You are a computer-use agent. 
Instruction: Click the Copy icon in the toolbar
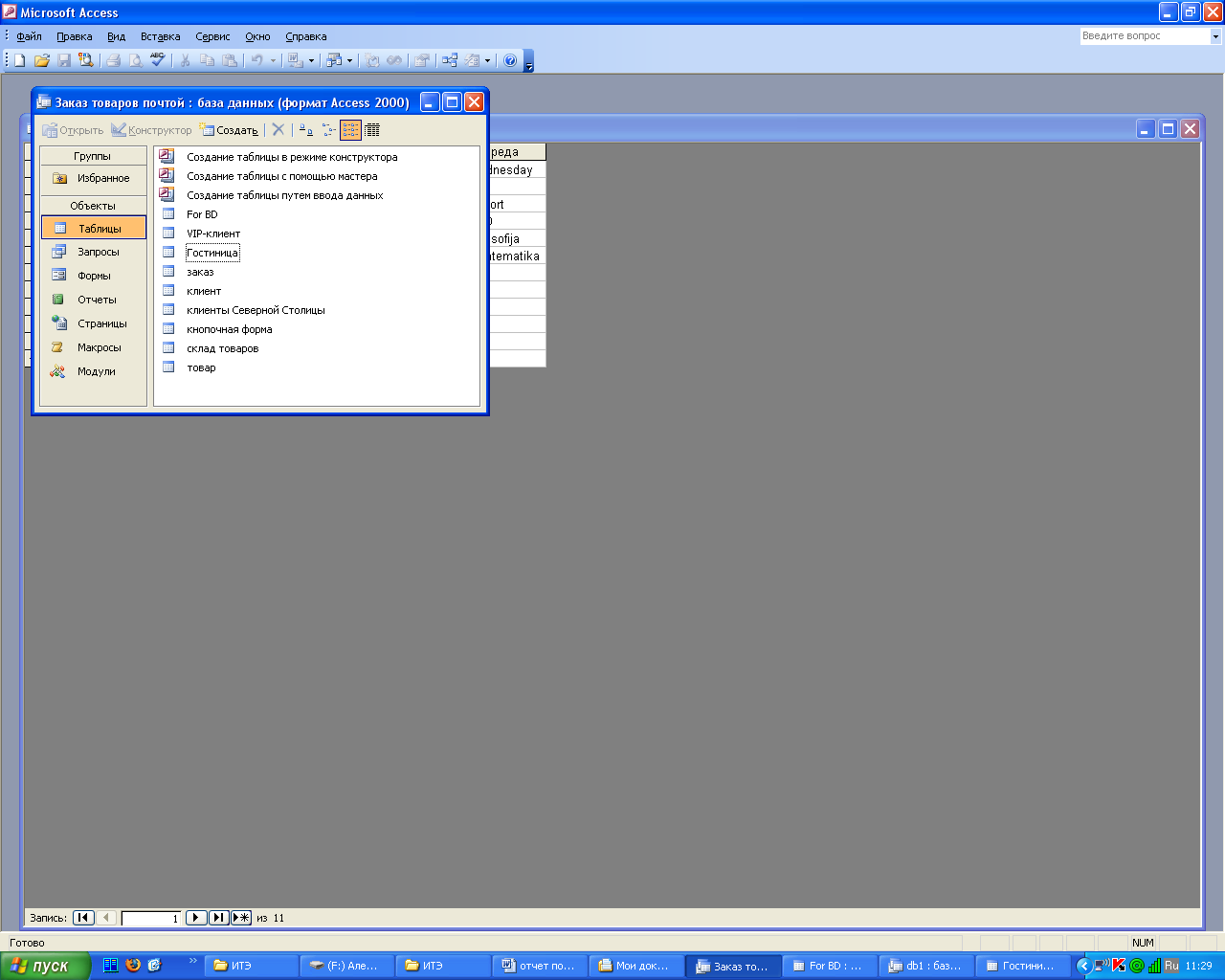pos(207,60)
